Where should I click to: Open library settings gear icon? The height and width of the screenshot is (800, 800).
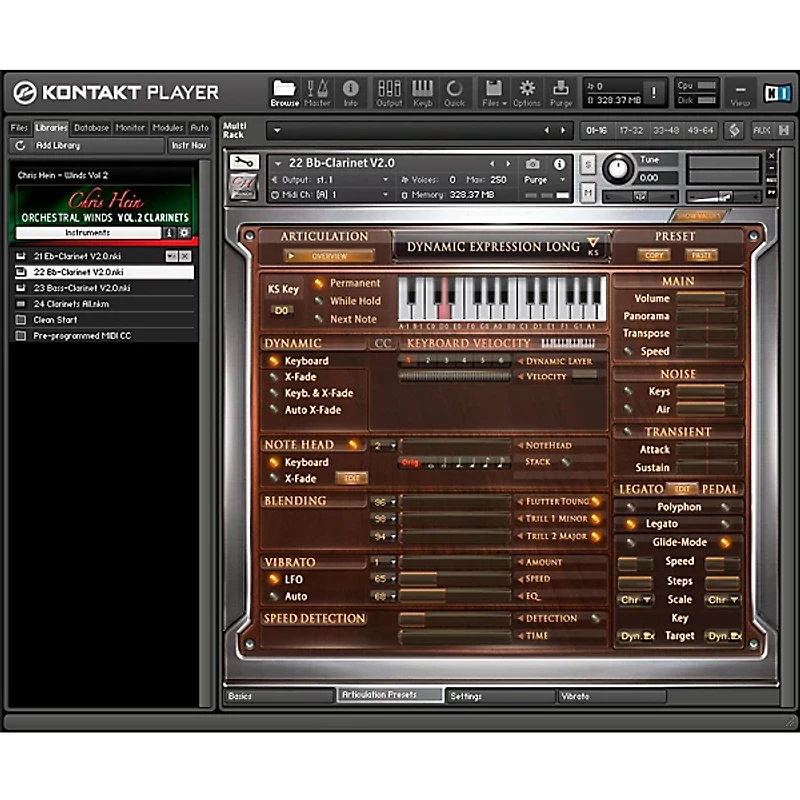[x=184, y=233]
